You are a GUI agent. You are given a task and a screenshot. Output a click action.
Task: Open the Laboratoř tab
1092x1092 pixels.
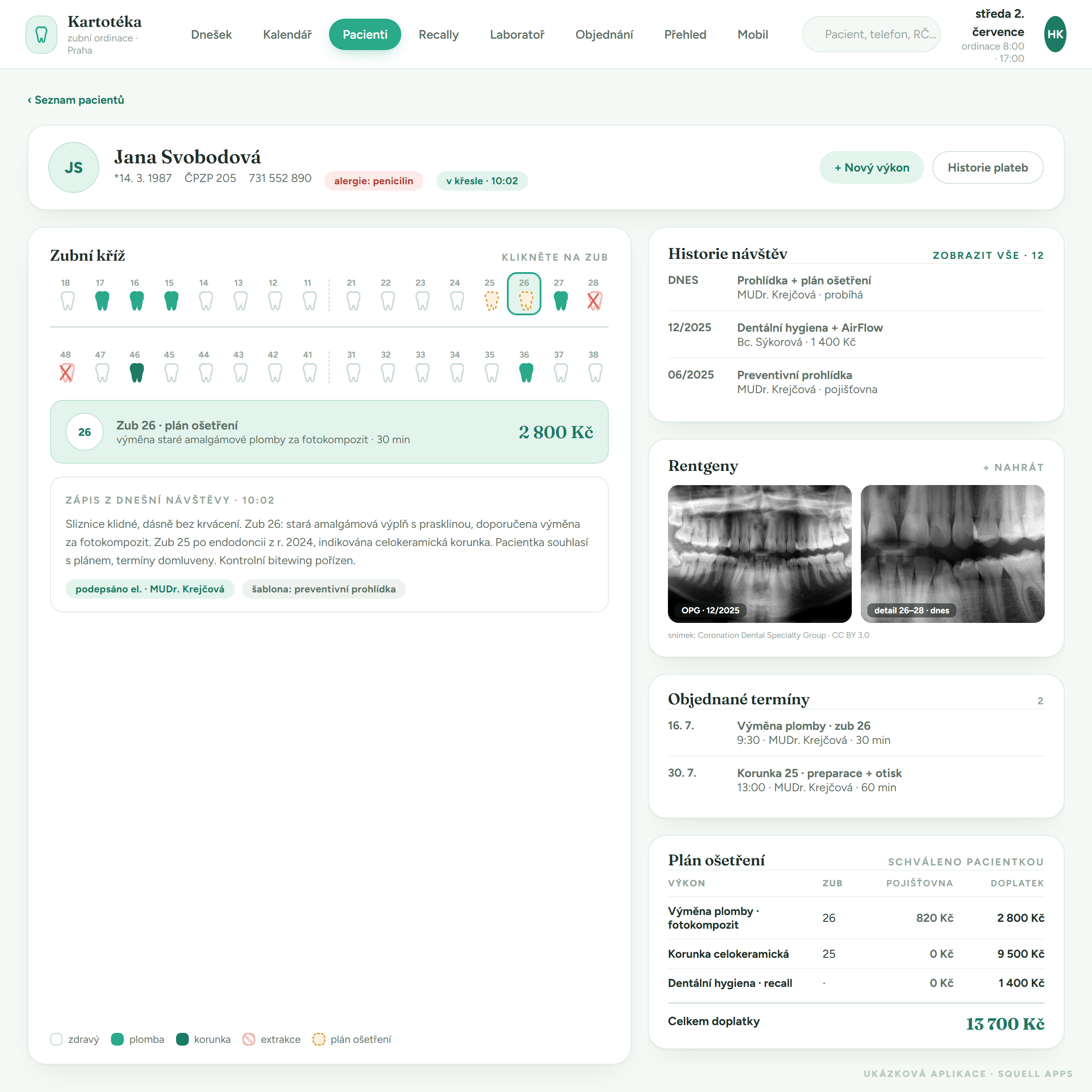[516, 35]
